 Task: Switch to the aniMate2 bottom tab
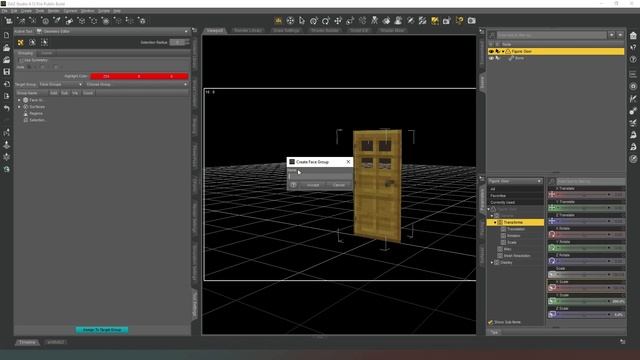(56, 342)
